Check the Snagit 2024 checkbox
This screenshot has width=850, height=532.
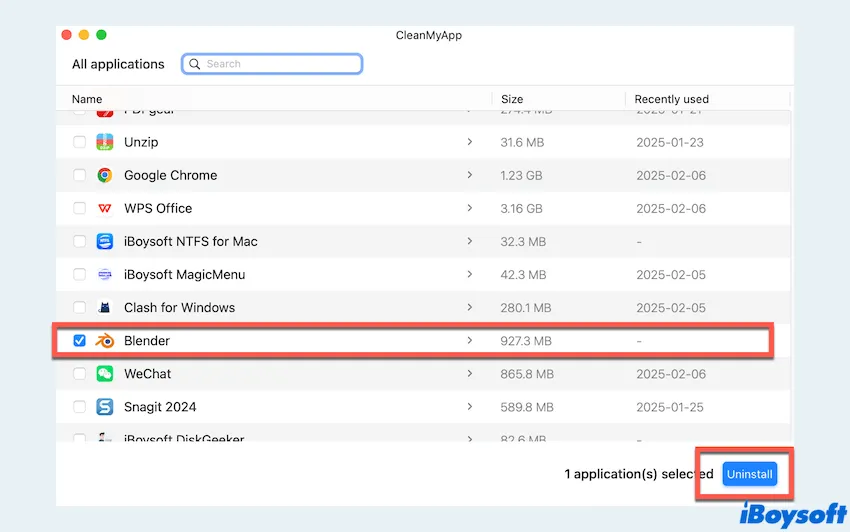point(79,407)
